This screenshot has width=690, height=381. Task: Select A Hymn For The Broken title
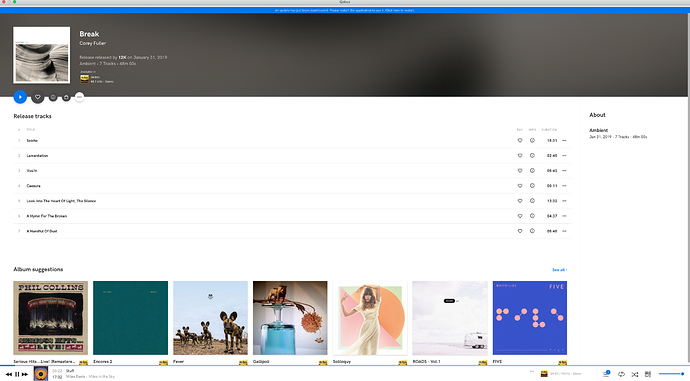[47, 216]
